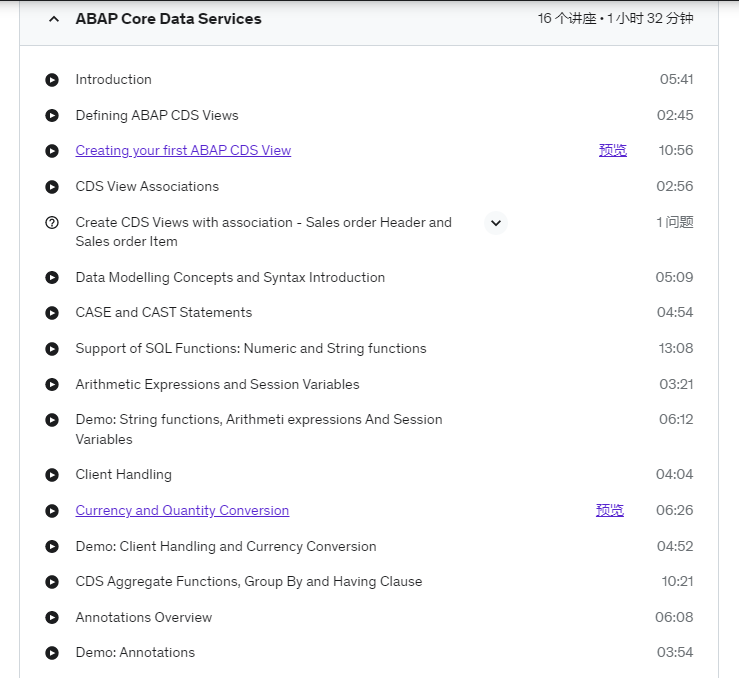Viewport: 739px width, 678px height.
Task: Open Creating your first ABAP CDS View link
Action: pos(183,150)
